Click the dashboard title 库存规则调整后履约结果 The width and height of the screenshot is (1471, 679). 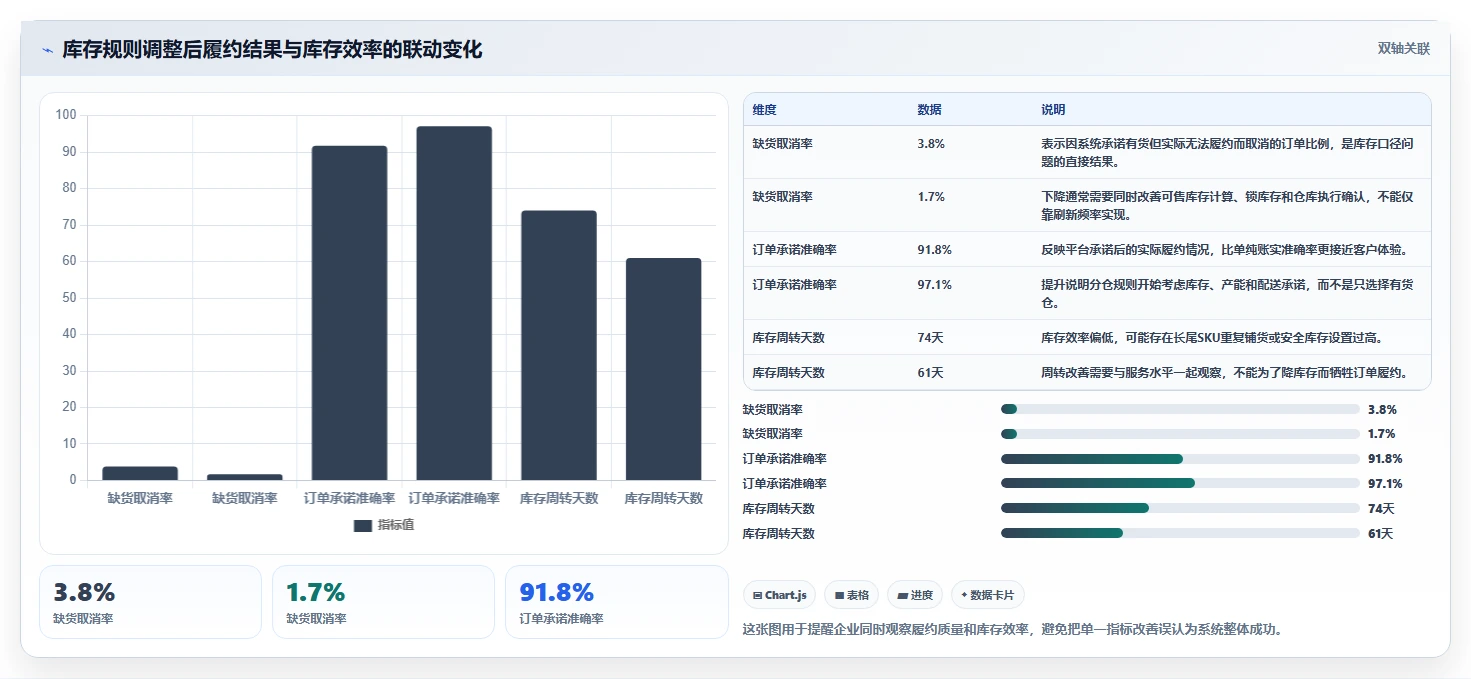coord(272,50)
